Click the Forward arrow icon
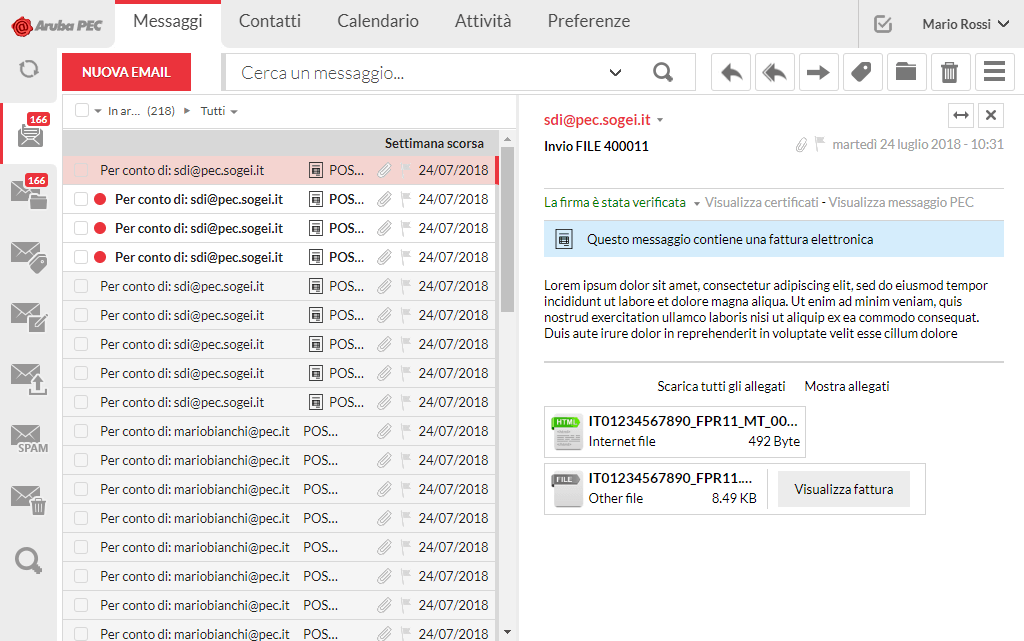The width and height of the screenshot is (1024, 641). click(818, 72)
